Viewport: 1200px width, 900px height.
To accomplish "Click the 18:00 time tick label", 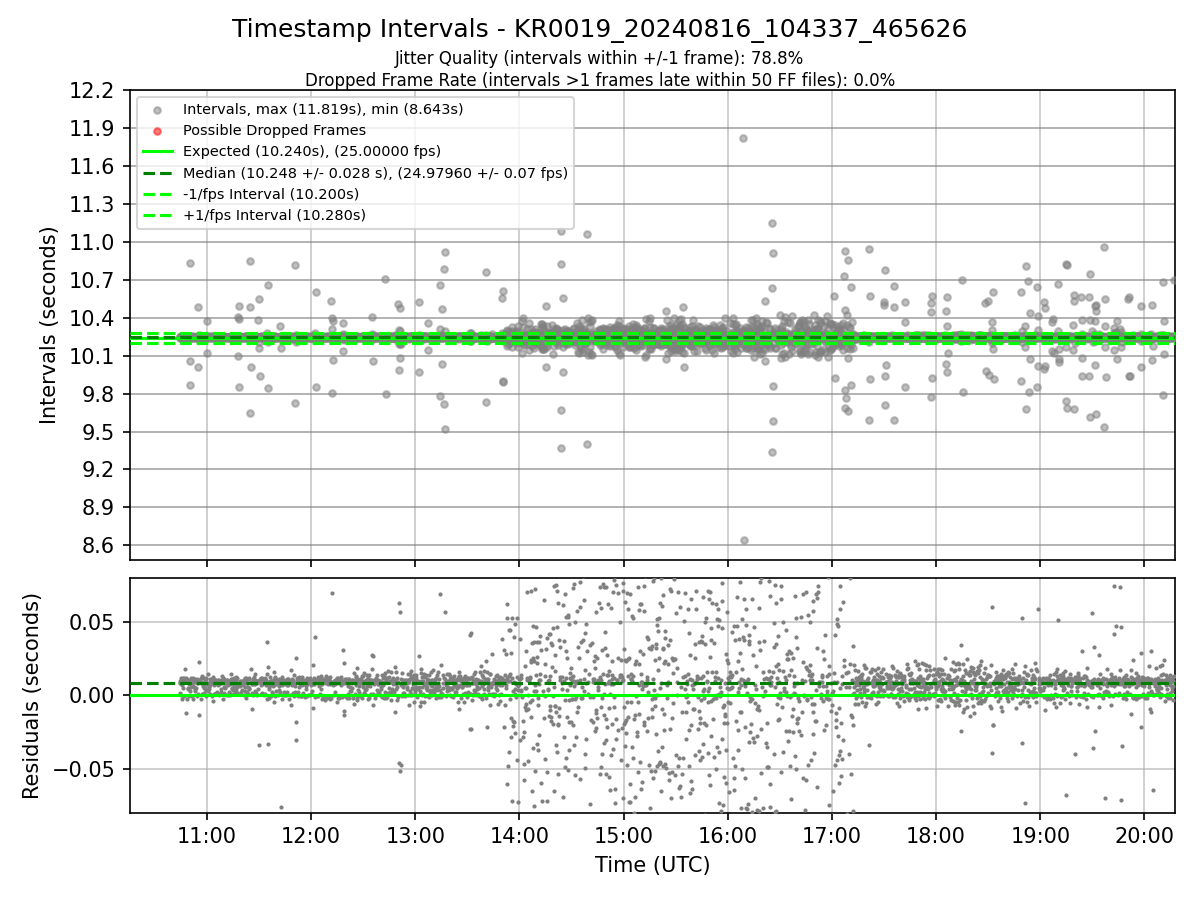I will (935, 836).
